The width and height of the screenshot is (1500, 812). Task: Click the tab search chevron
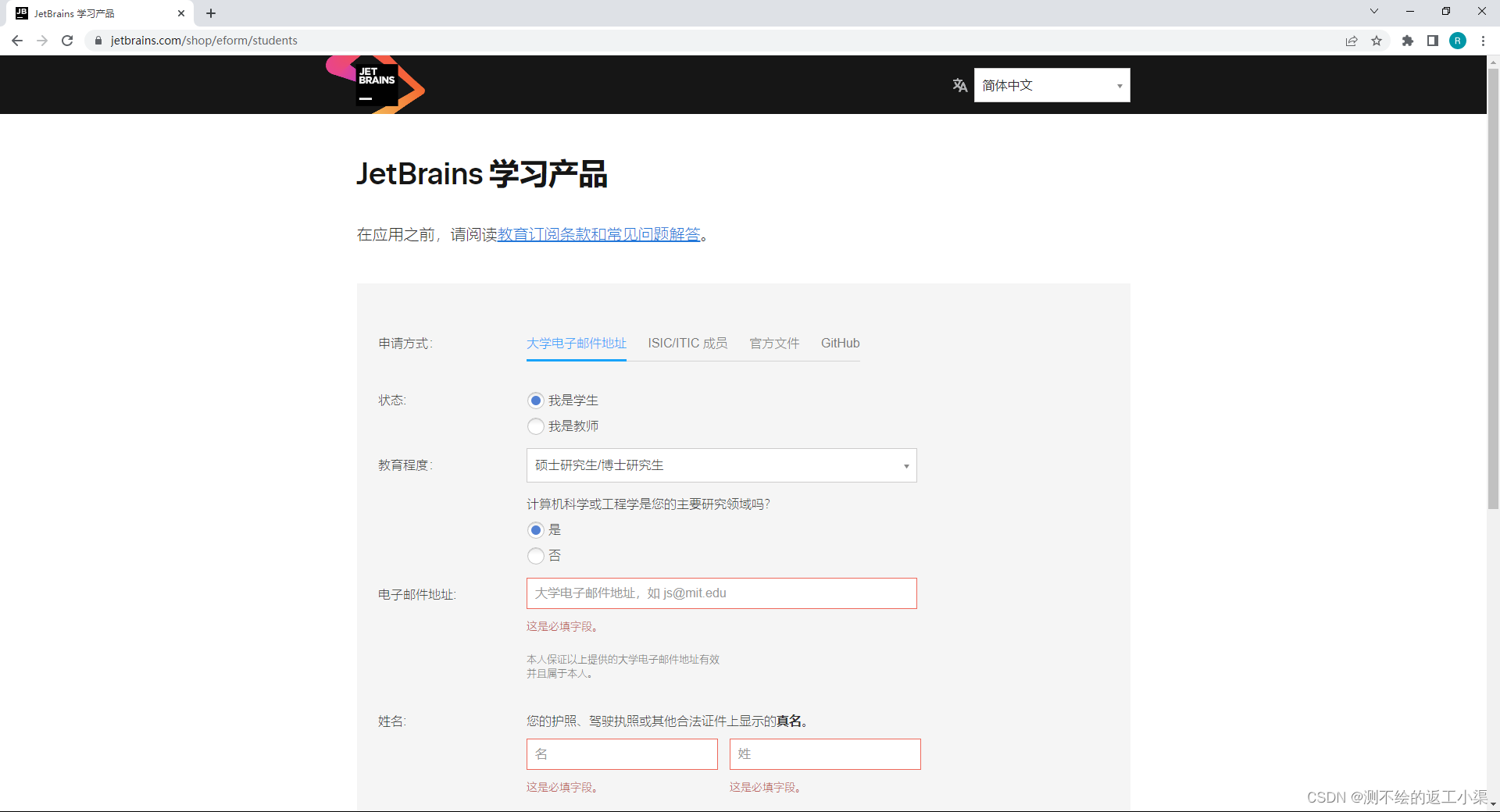tap(1374, 11)
